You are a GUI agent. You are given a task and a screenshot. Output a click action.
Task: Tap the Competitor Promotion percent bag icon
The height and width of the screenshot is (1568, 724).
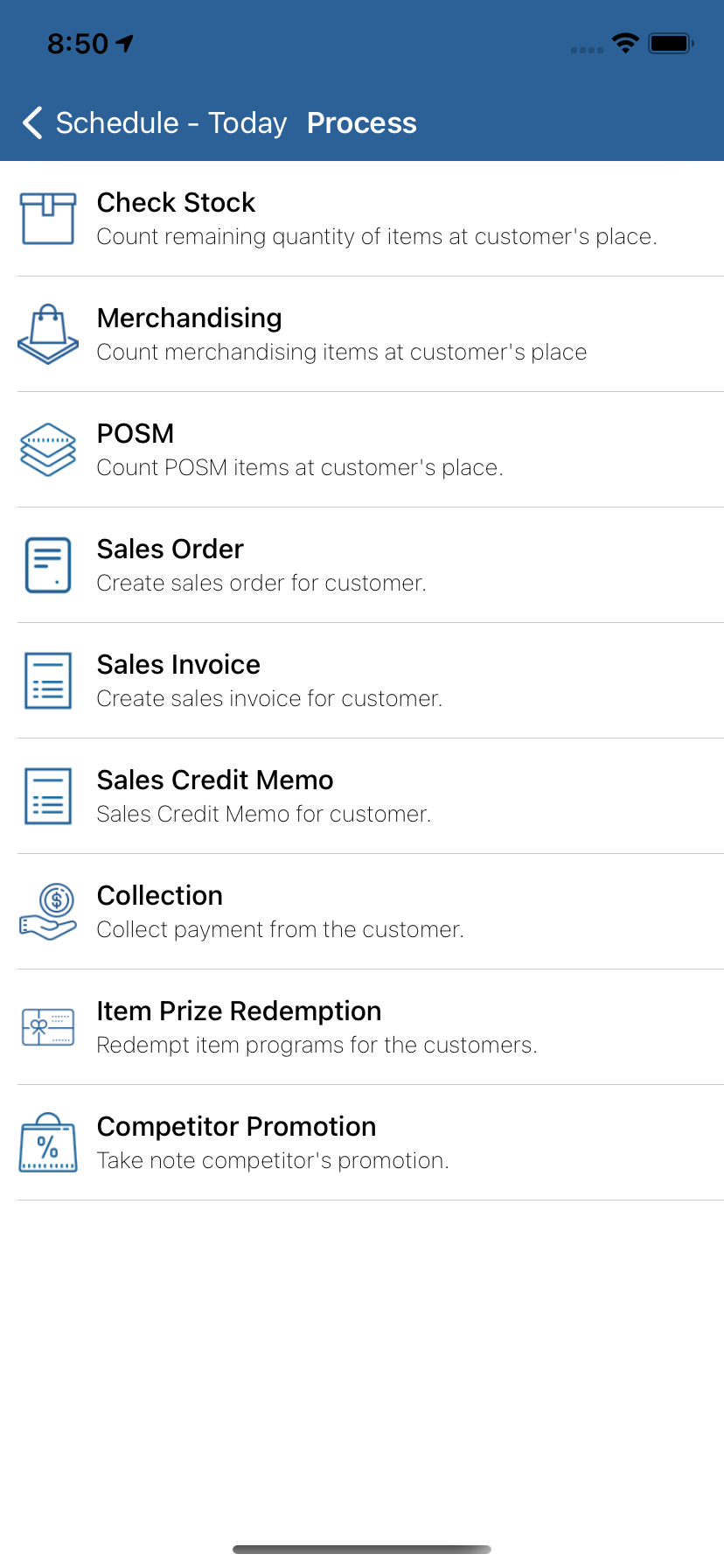click(x=48, y=1143)
